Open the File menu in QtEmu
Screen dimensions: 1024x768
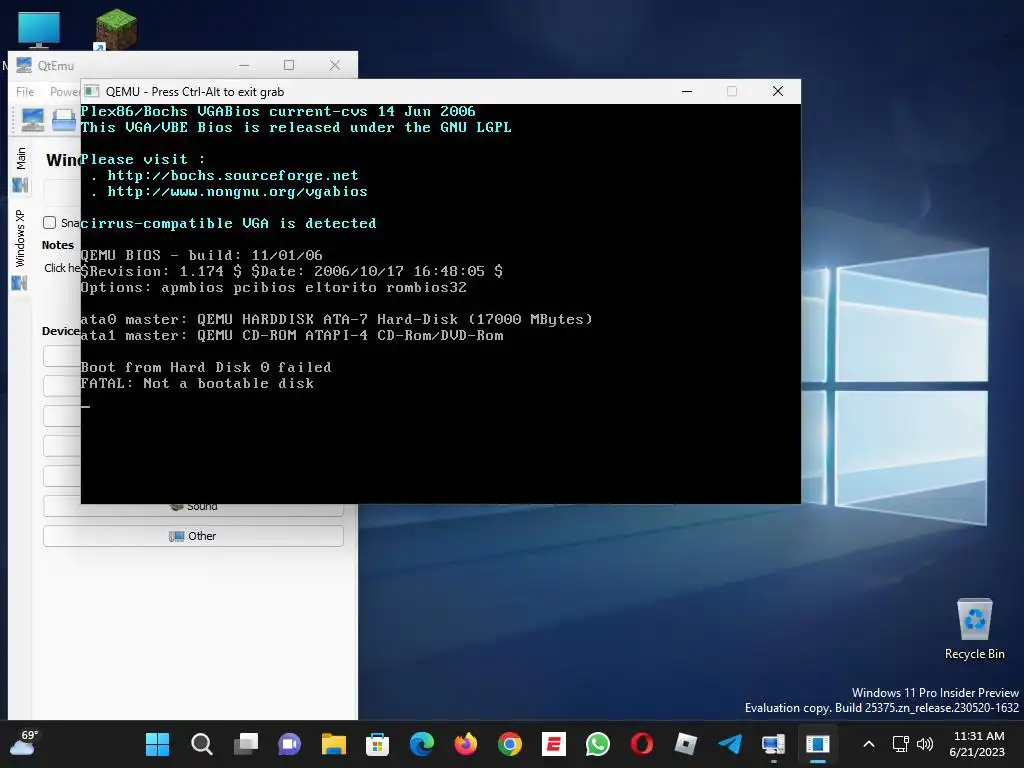tap(25, 92)
